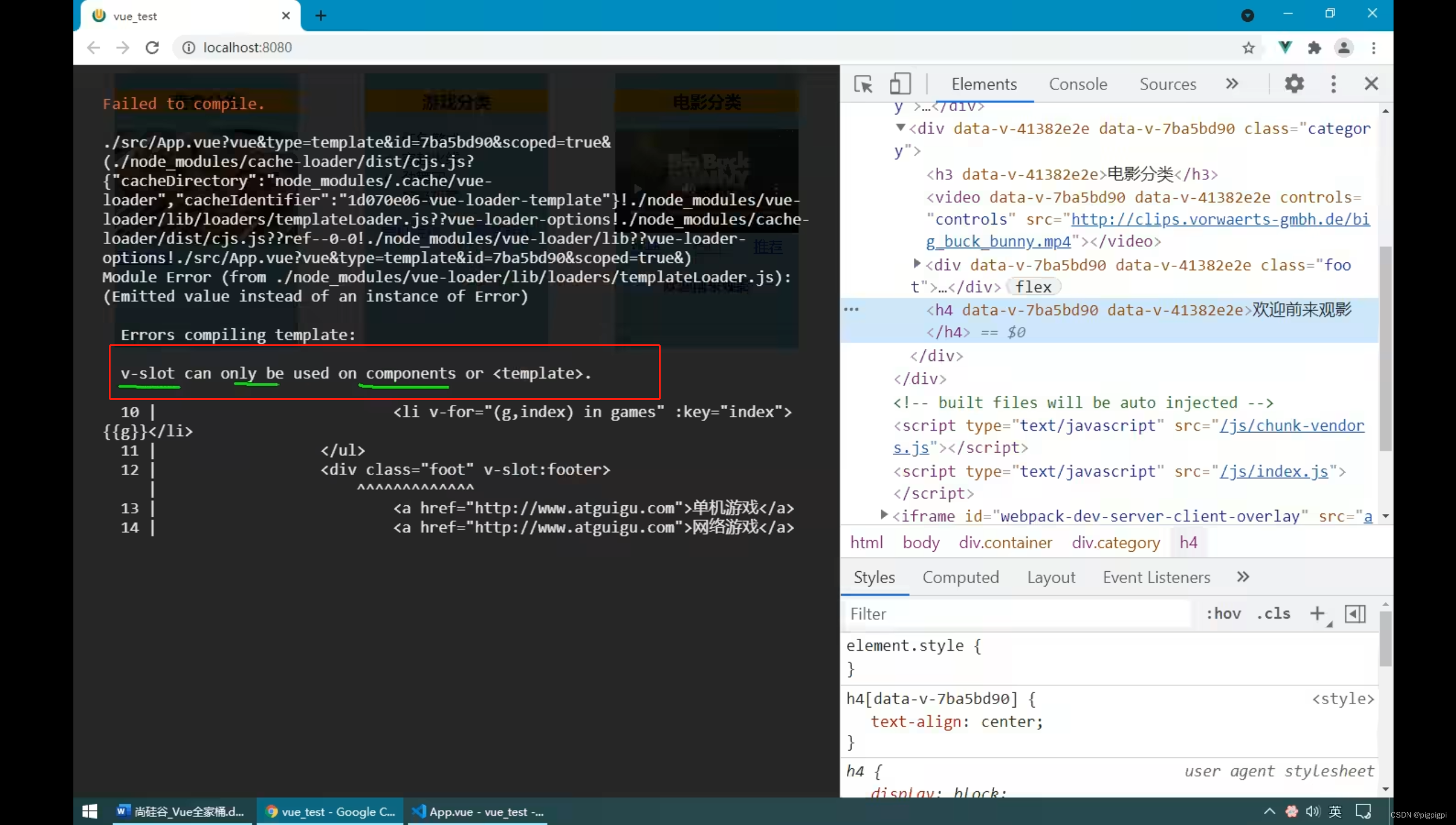Select div.container in the breadcrumb
The image size is (1456, 825).
click(x=1005, y=543)
